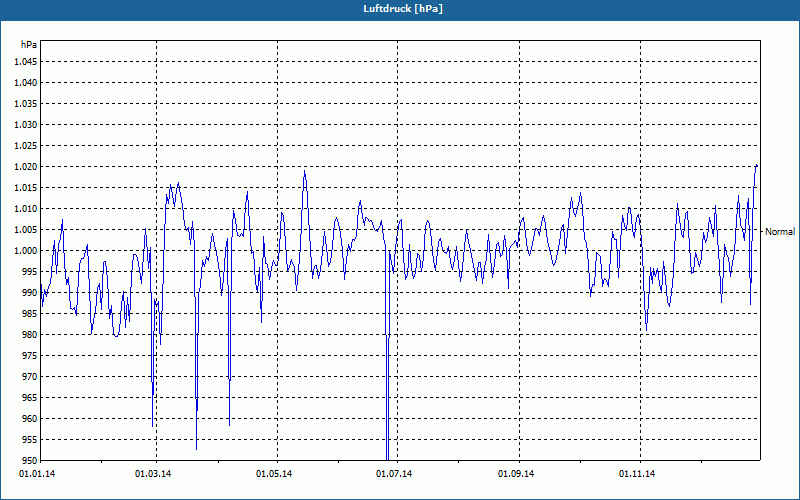The height and width of the screenshot is (500, 800).
Task: Select the 1.035 y-axis label
Action: (26, 104)
